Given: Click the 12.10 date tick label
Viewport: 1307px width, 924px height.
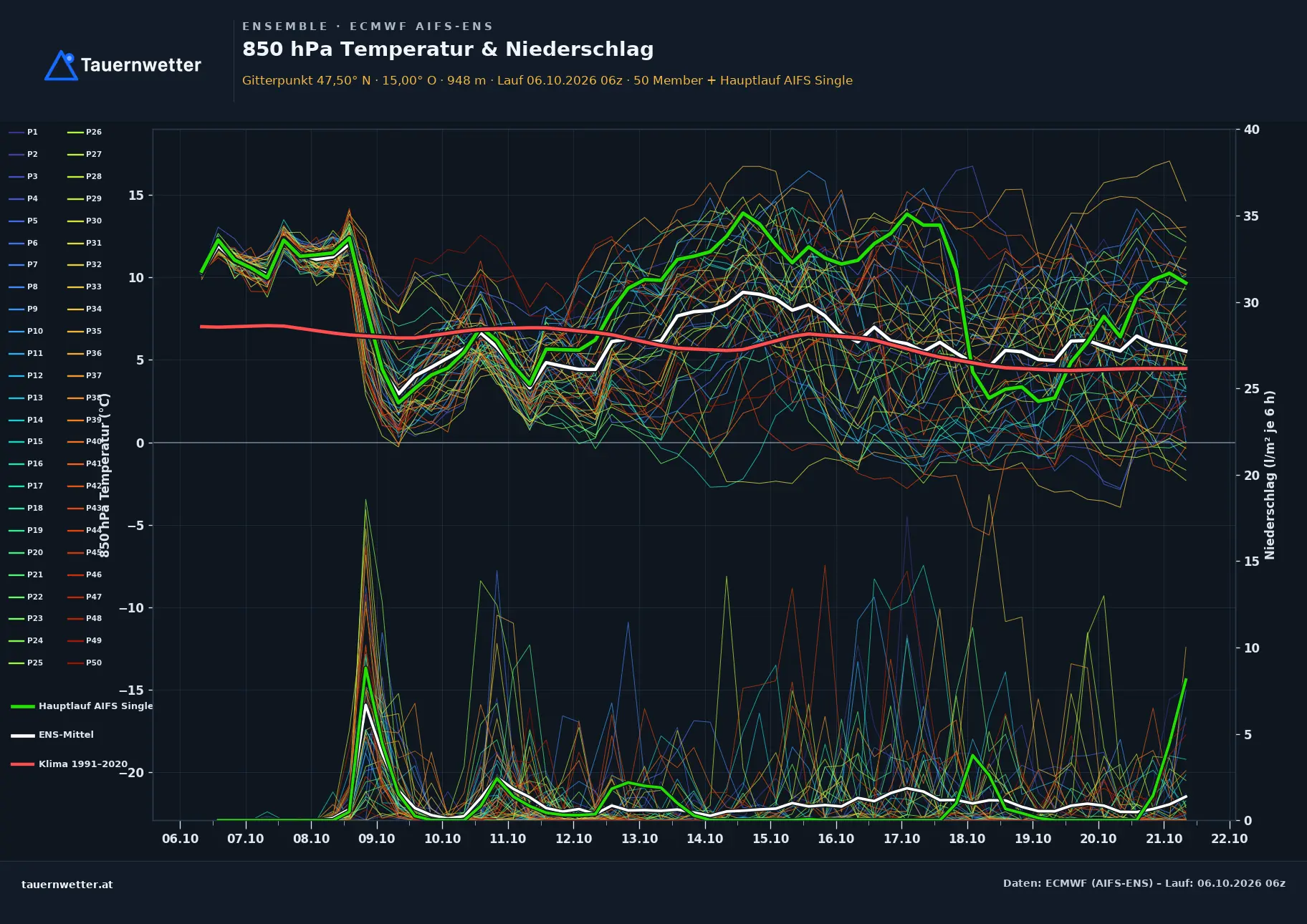Looking at the screenshot, I should coord(573,839).
